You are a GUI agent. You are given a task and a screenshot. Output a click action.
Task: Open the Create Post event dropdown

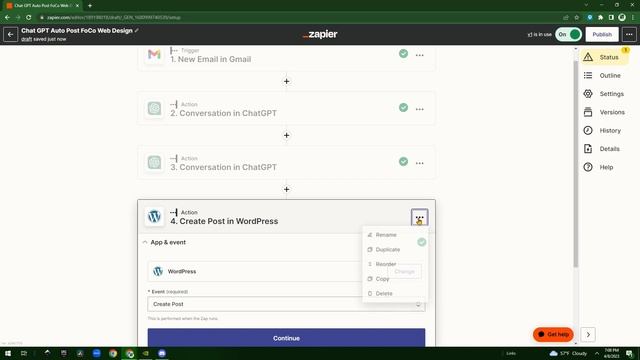pos(286,304)
